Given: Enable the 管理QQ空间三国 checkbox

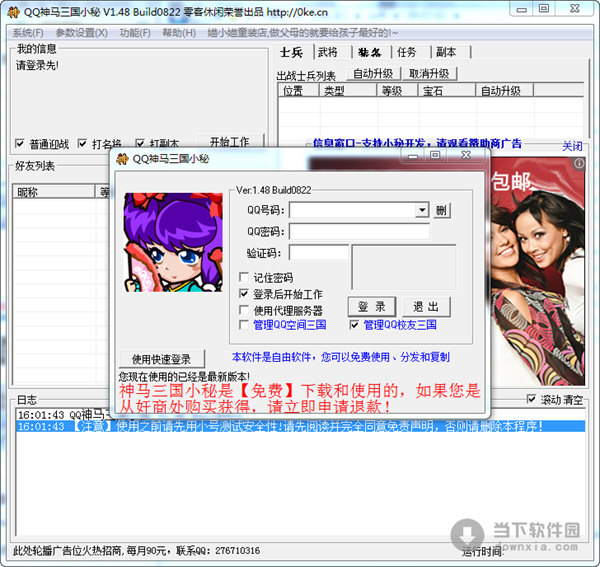Looking at the screenshot, I should click(244, 325).
